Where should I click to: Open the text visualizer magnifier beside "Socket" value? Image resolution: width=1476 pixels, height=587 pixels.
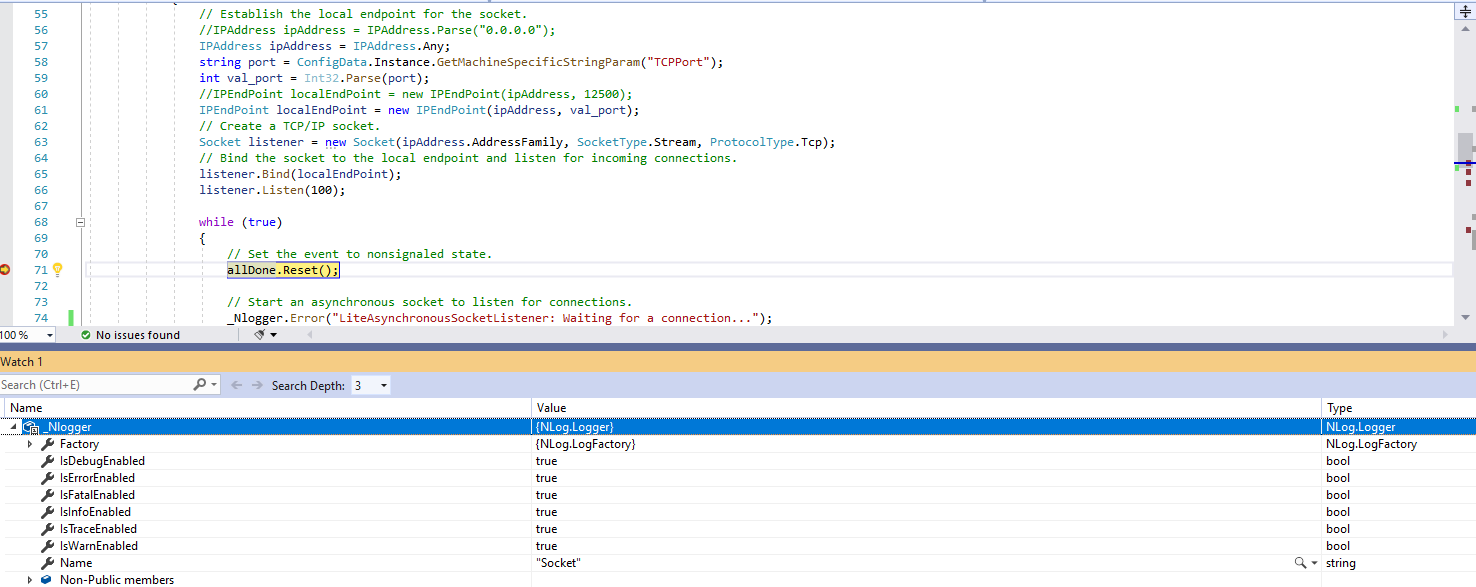[x=1300, y=562]
